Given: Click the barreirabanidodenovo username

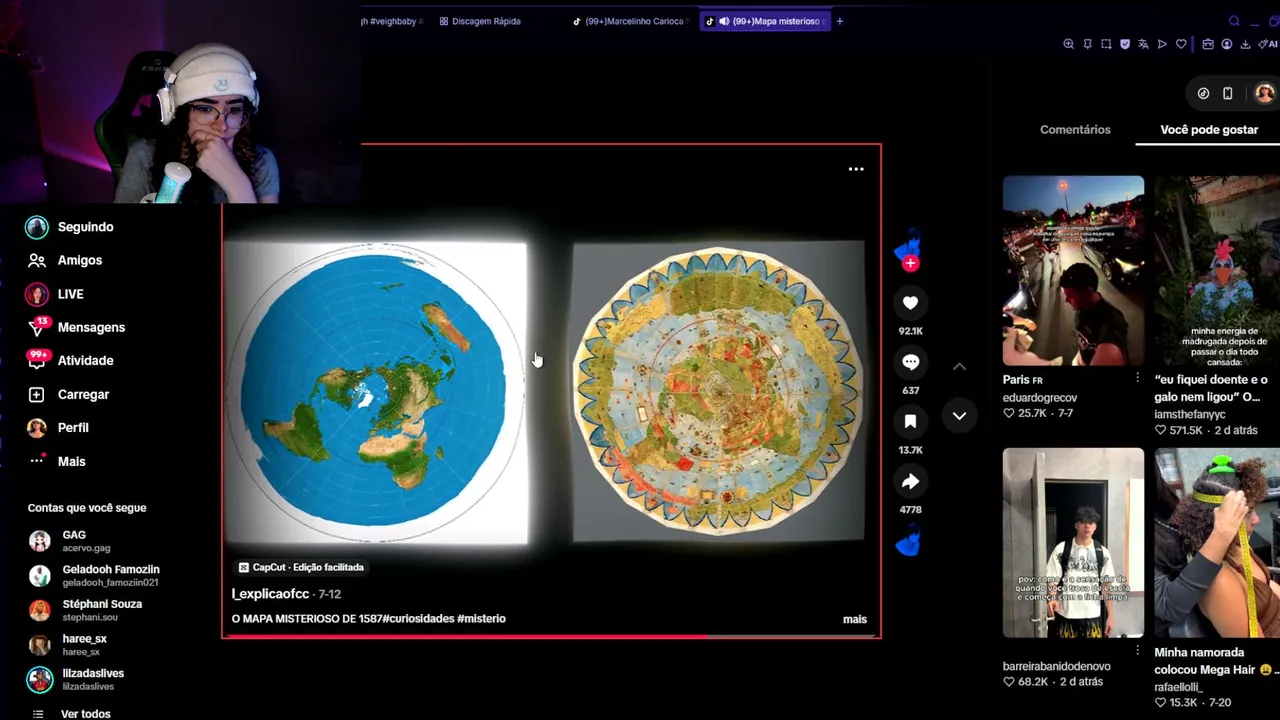Looking at the screenshot, I should (1057, 666).
